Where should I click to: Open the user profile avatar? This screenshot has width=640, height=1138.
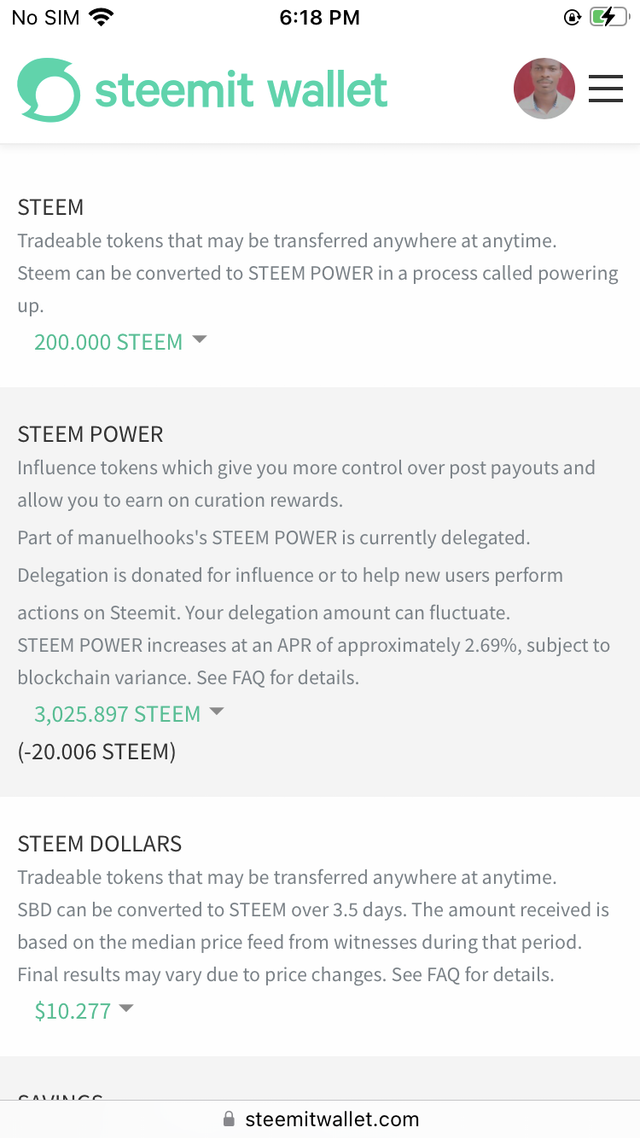click(544, 89)
